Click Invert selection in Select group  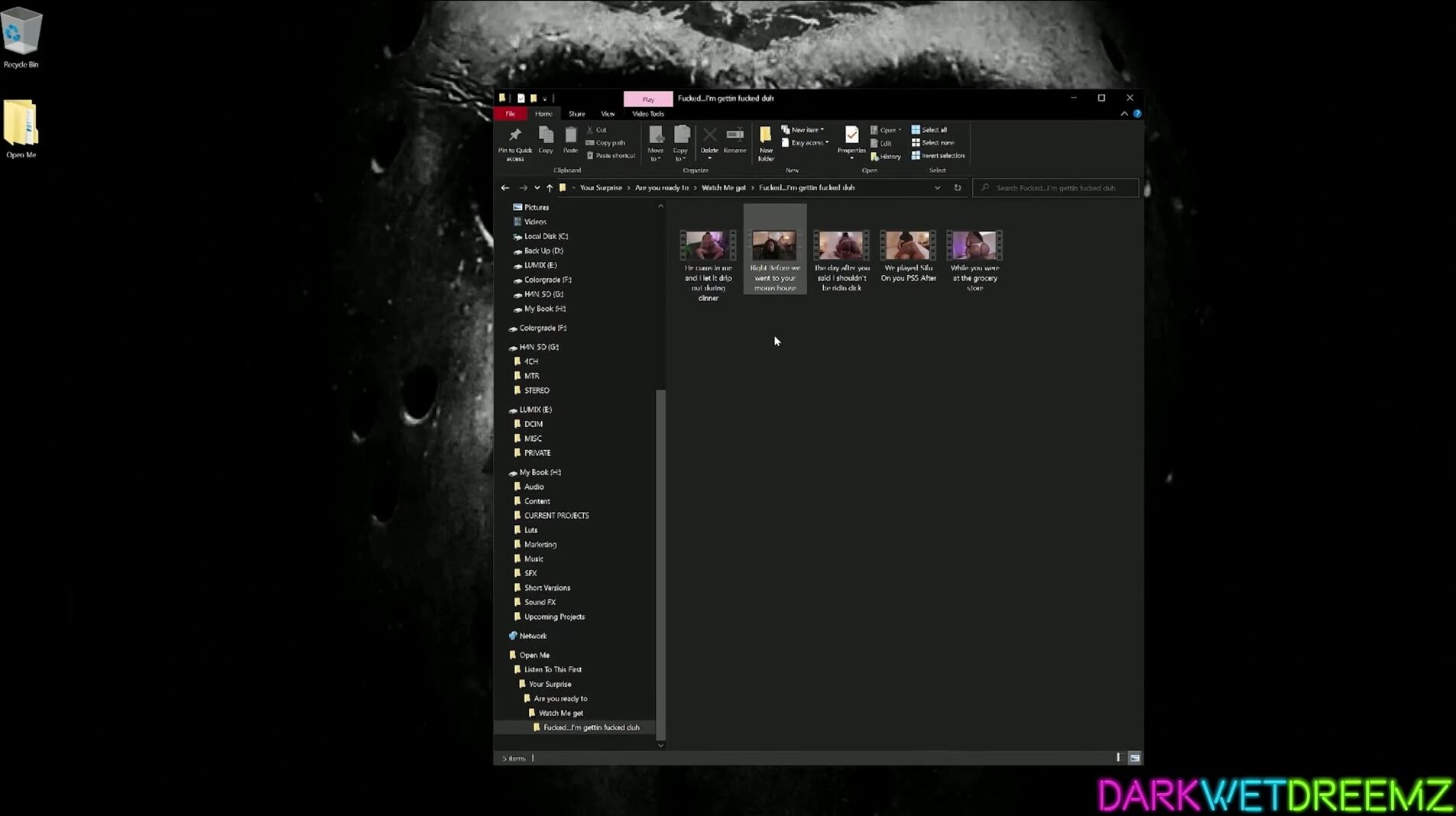point(937,156)
